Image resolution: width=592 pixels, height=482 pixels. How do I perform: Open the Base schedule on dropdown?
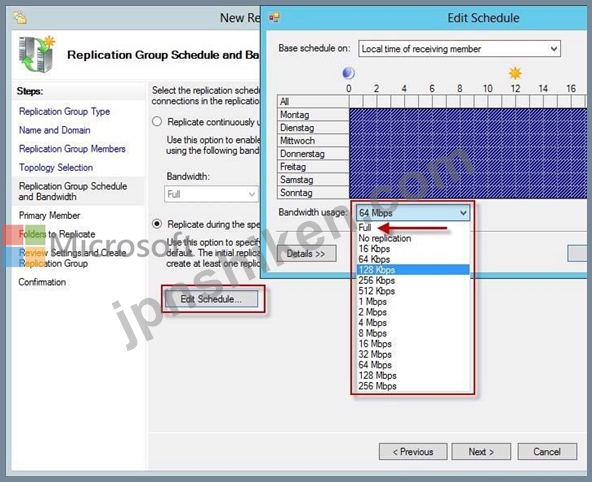(x=459, y=49)
